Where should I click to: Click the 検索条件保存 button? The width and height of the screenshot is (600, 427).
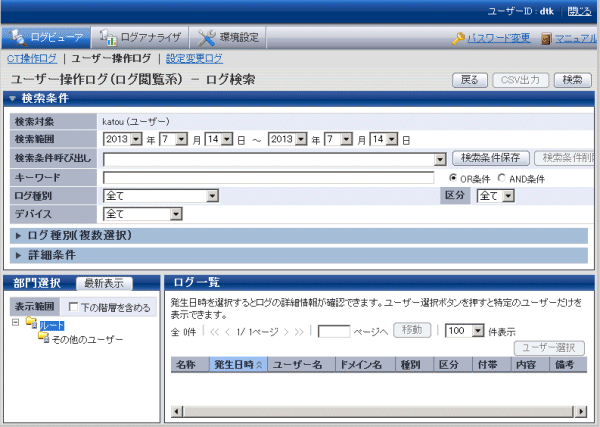(491, 158)
